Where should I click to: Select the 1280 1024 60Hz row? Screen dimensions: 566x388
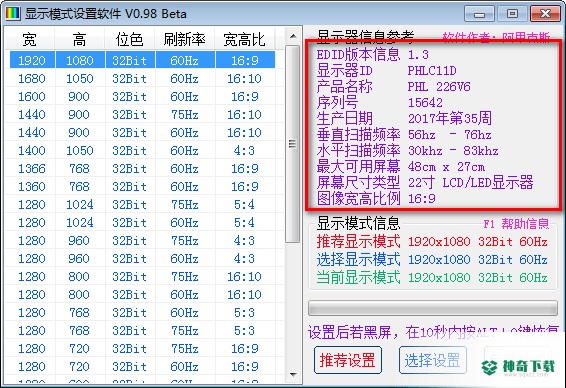(143, 222)
